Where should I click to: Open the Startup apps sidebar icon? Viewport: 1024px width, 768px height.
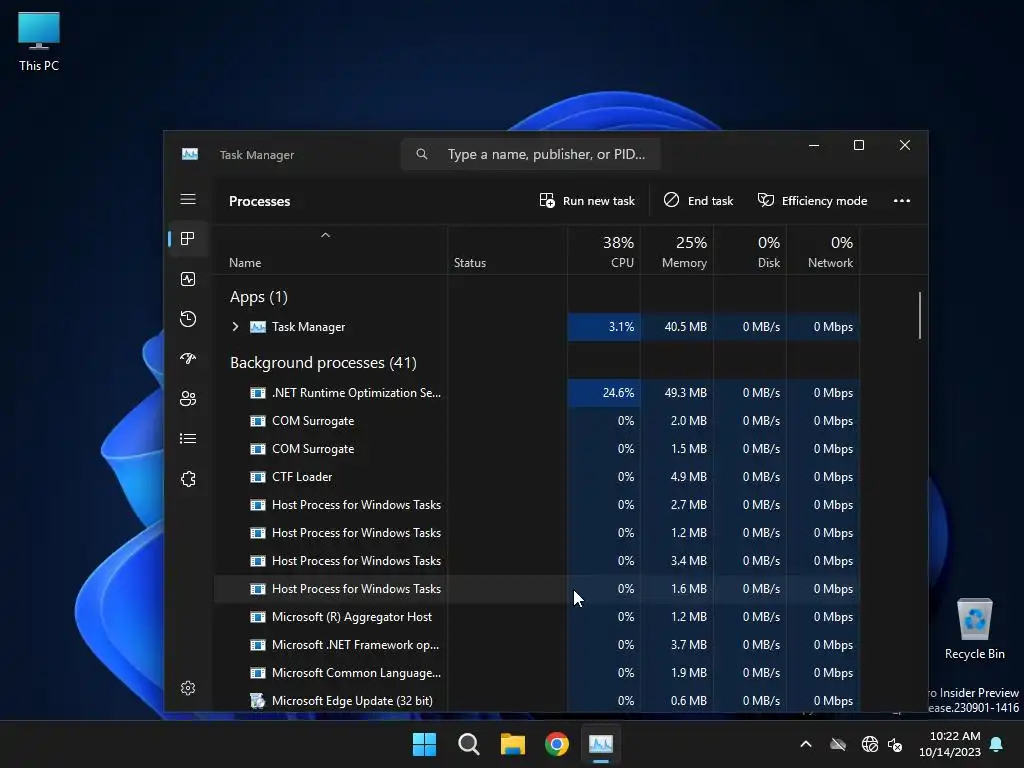[x=188, y=359]
